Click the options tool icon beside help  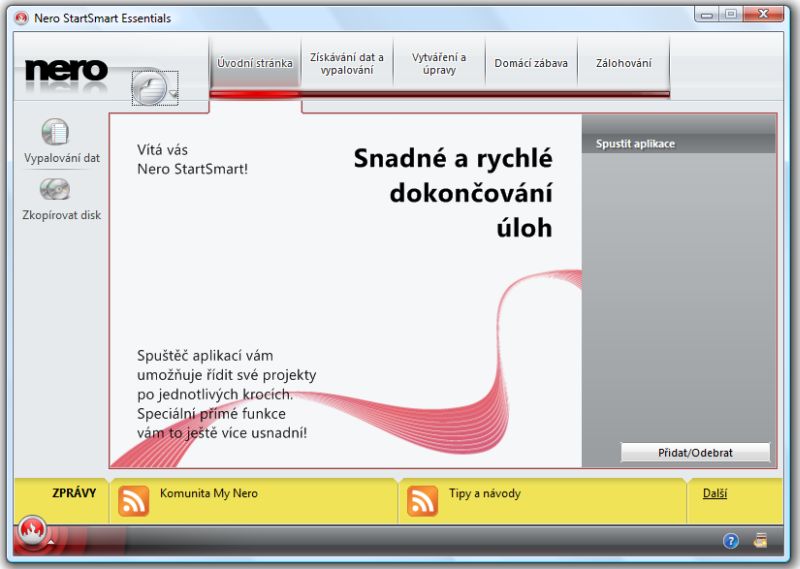(x=760, y=540)
